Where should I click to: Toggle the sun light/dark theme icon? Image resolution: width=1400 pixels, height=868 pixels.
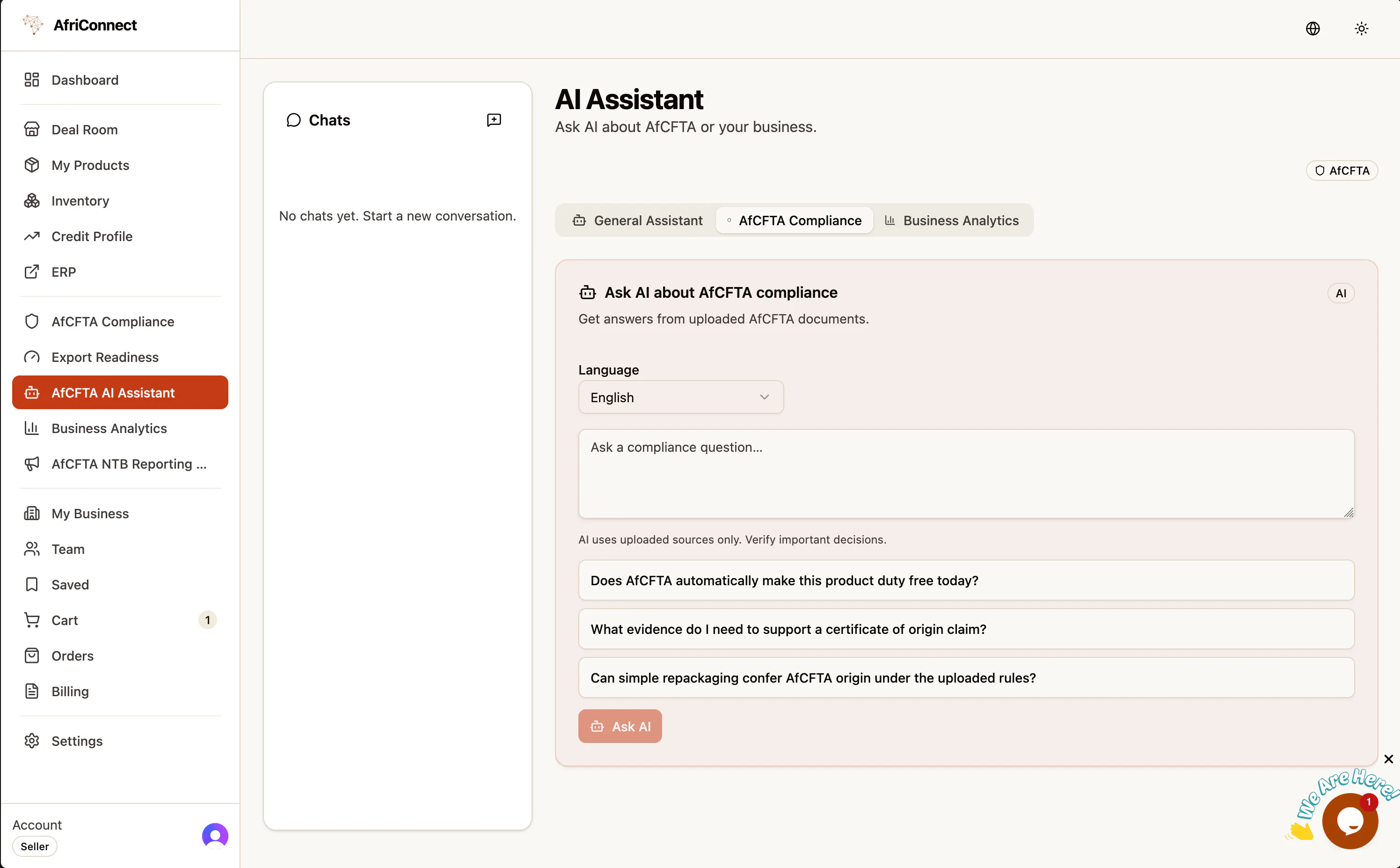coord(1361,29)
